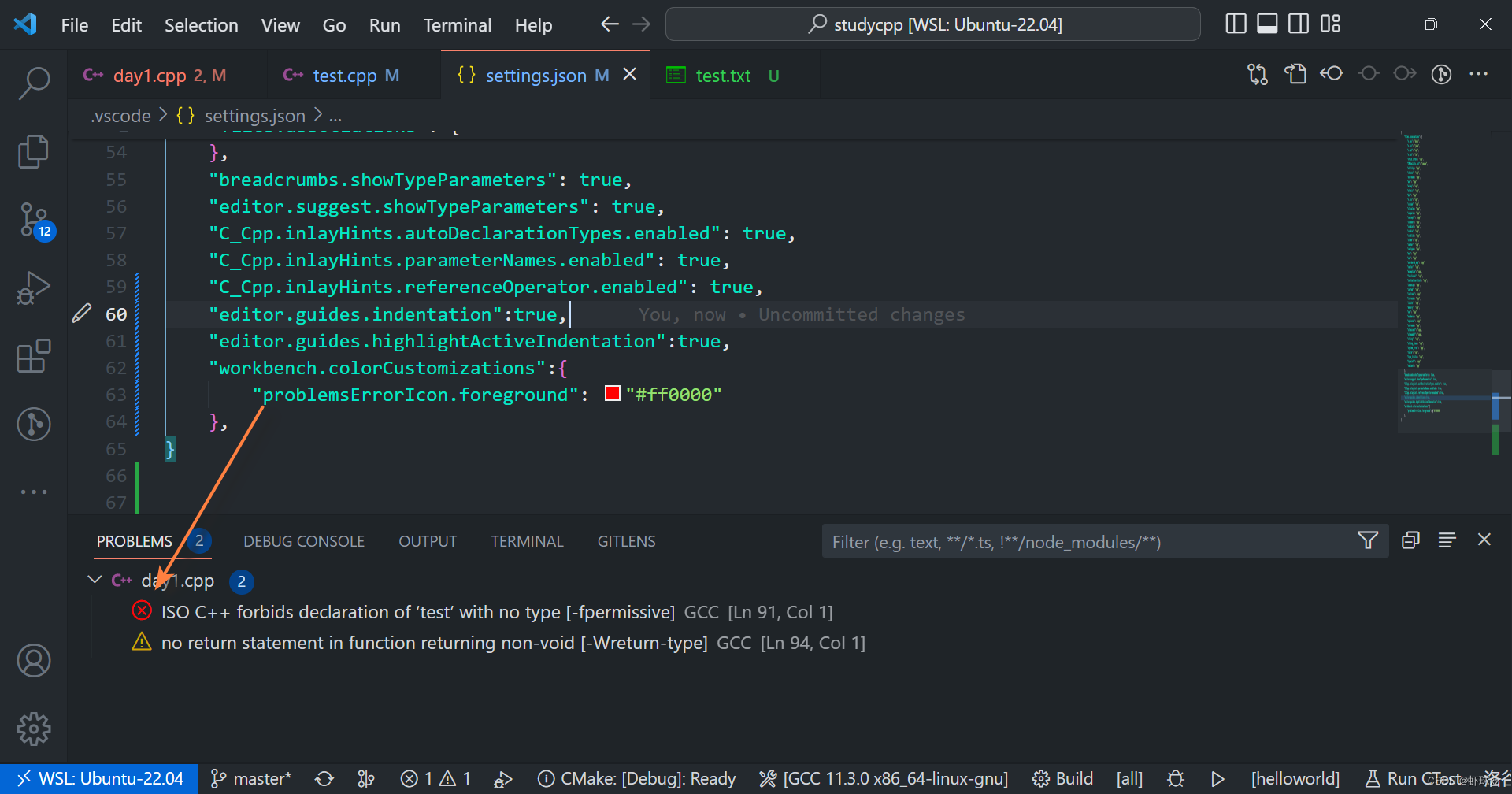Image resolution: width=1512 pixels, height=794 pixels.
Task: Open the red #ff0000 color swatch
Action: click(612, 393)
